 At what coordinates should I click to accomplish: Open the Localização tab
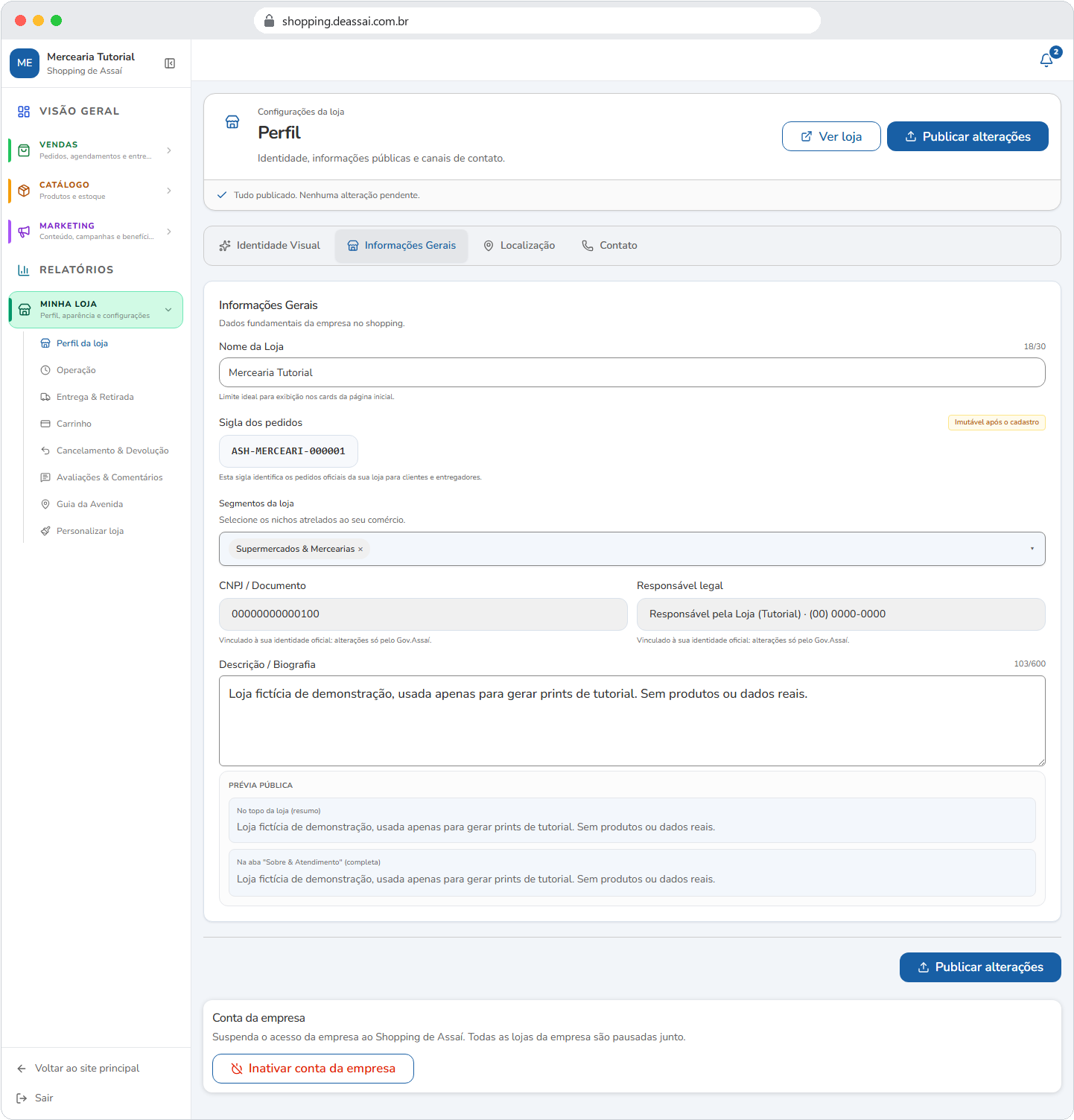pos(519,246)
